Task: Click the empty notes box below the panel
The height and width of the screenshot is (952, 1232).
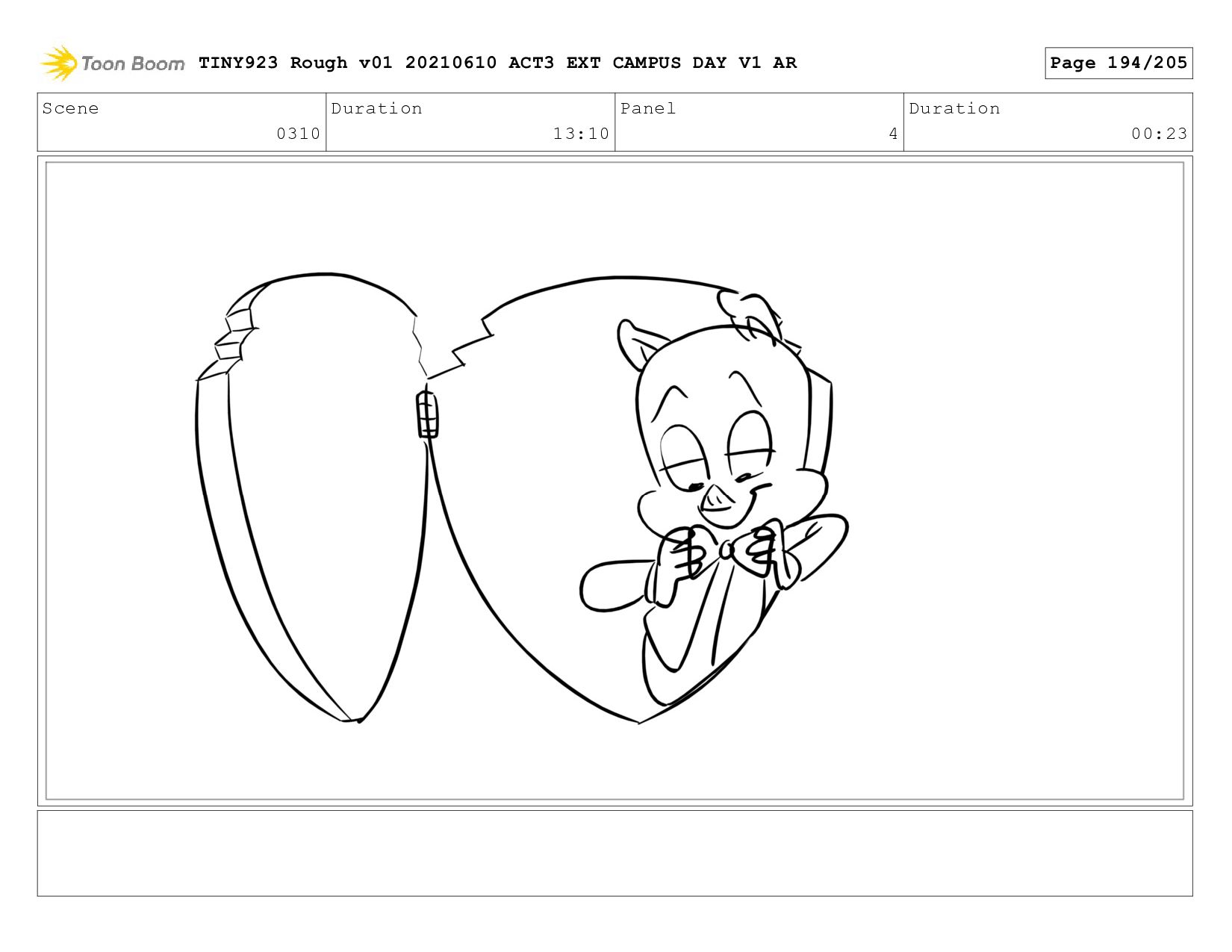Action: pos(615,853)
